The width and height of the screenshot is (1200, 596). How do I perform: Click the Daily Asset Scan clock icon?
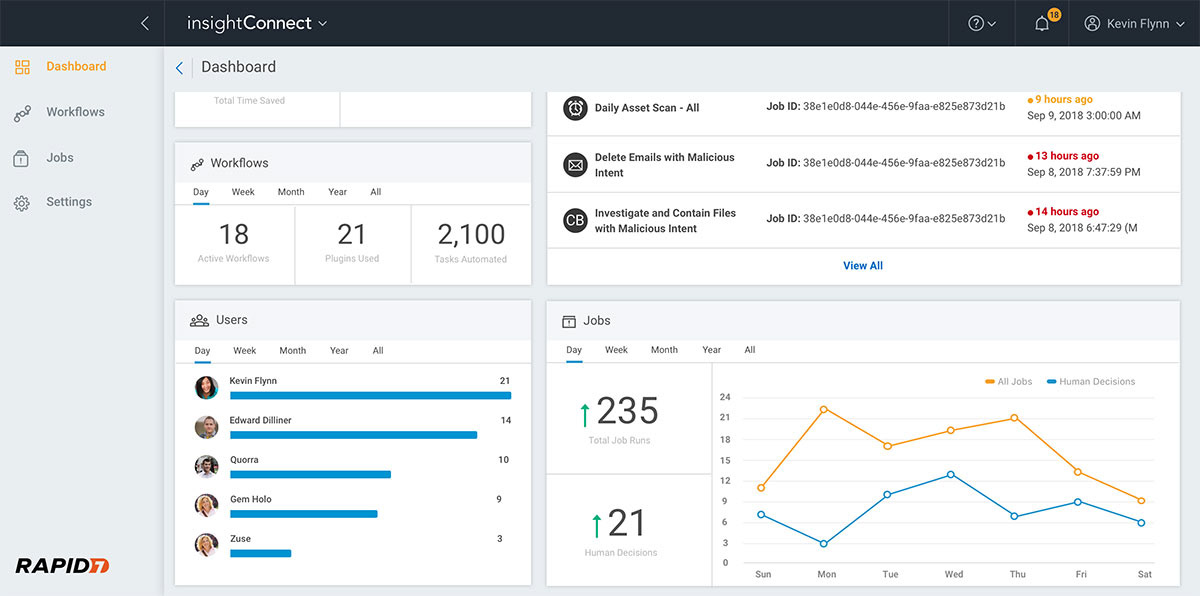coord(575,108)
